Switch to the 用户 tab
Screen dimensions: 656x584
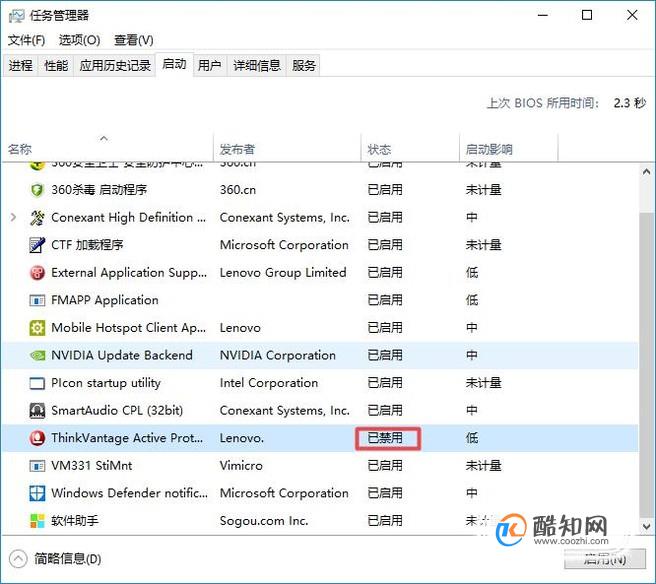click(210, 65)
